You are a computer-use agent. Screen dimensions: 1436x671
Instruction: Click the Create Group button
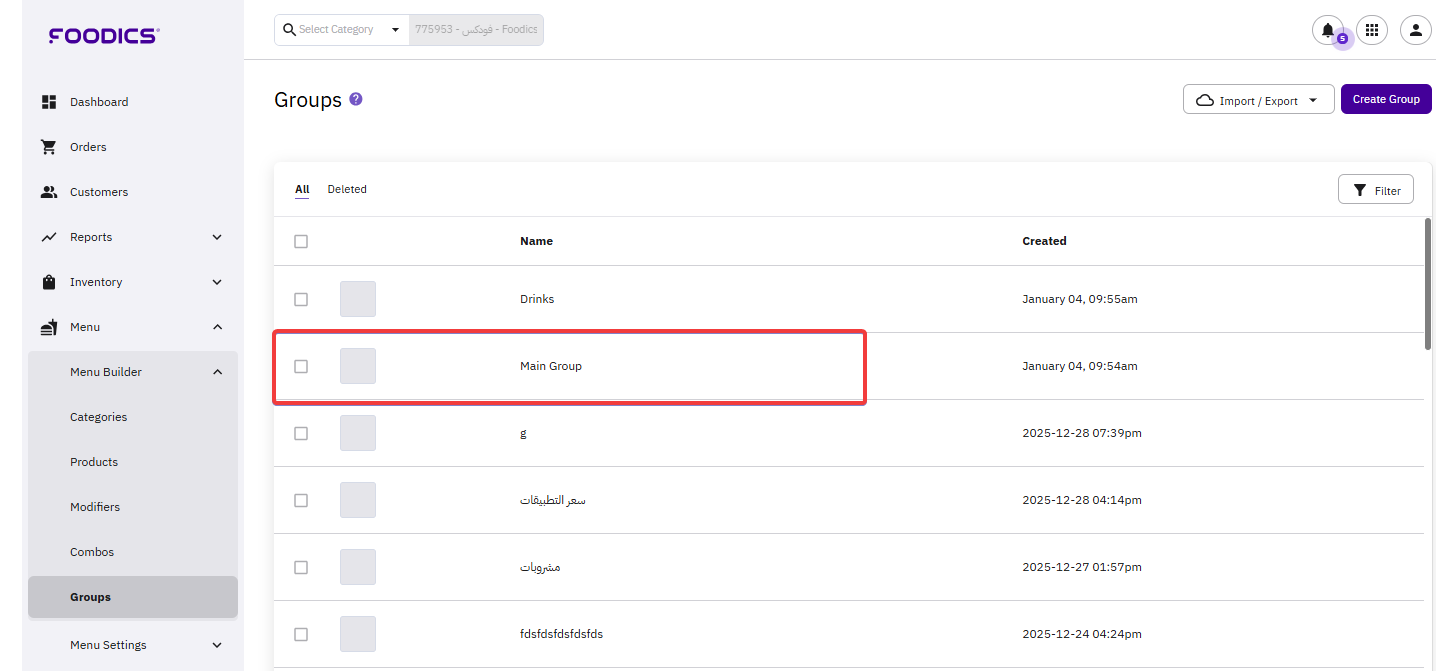(x=1386, y=99)
